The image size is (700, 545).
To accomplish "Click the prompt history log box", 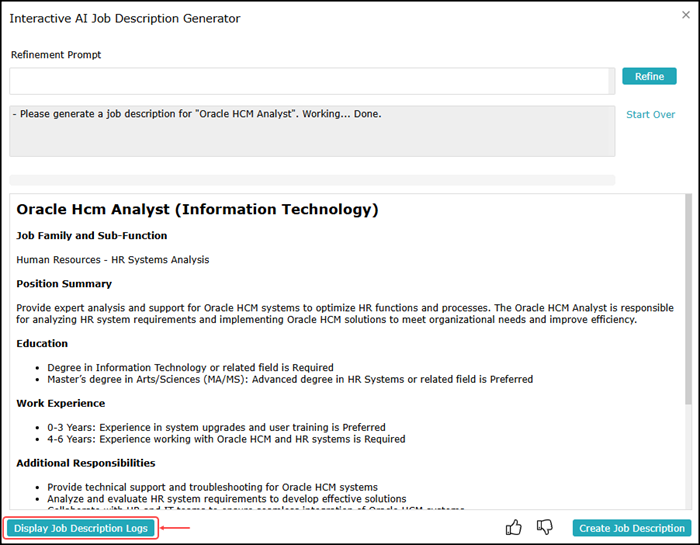I will (x=312, y=131).
